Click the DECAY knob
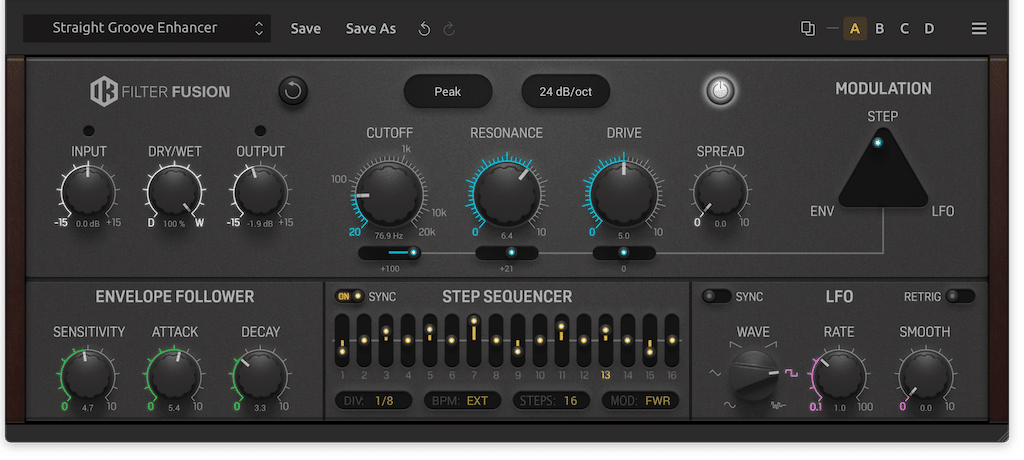 click(x=260, y=376)
